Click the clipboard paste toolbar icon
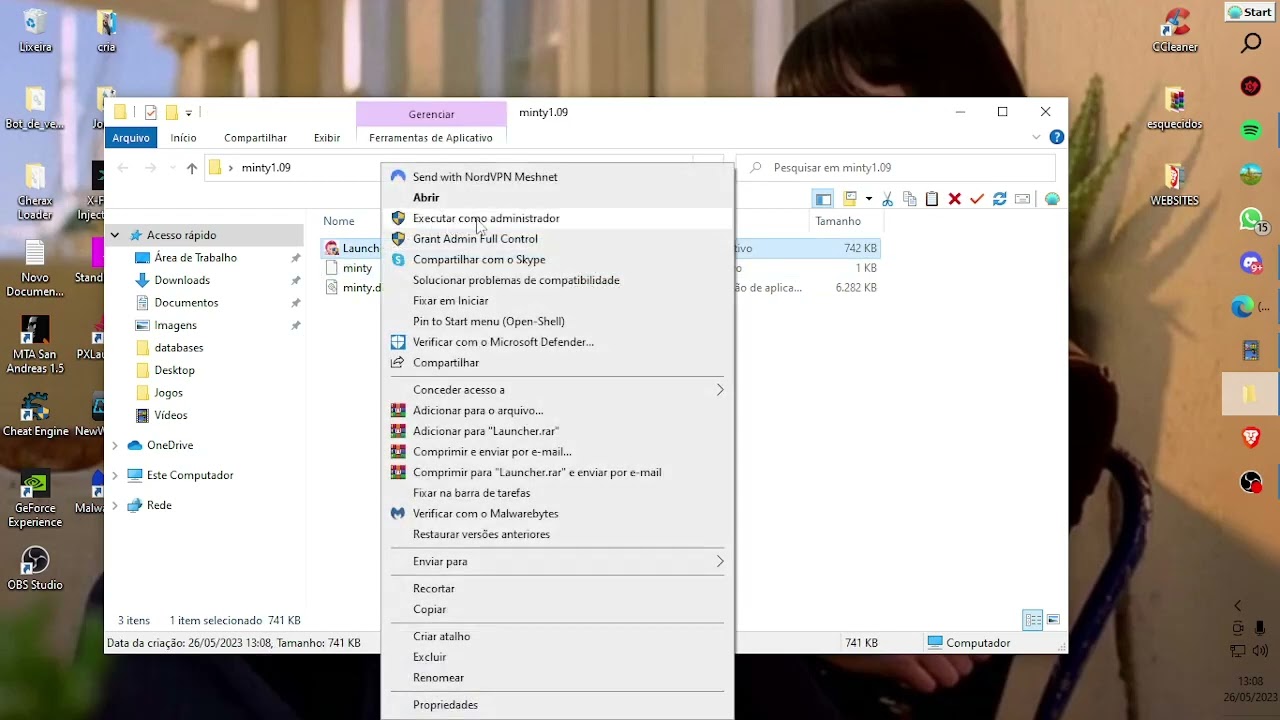 coord(932,199)
